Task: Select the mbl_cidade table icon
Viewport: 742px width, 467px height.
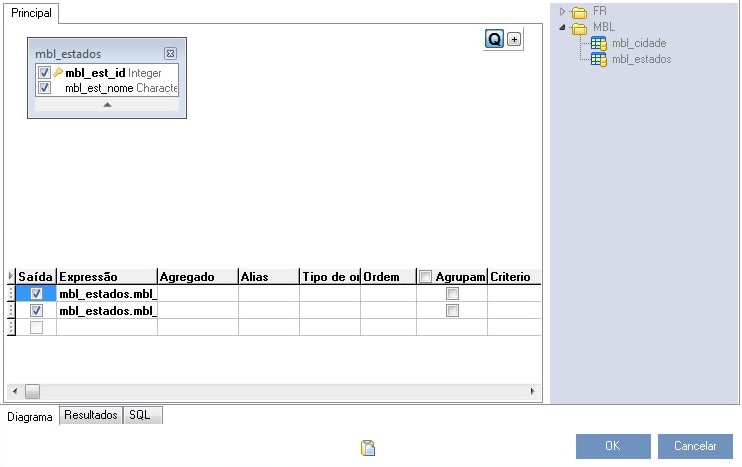Action: pos(598,43)
